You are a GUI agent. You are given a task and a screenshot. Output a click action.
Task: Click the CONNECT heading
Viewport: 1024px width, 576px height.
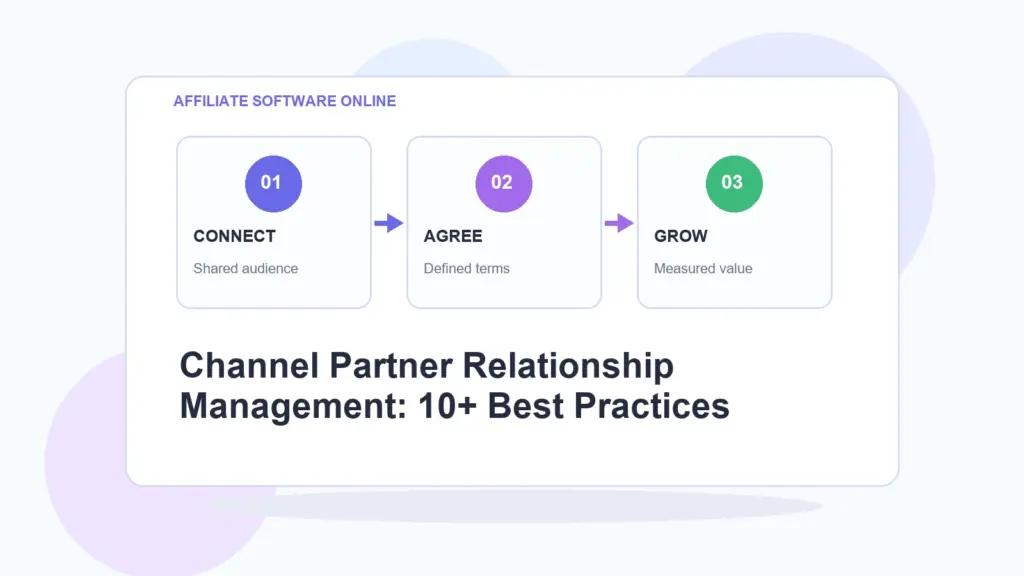[x=234, y=236]
